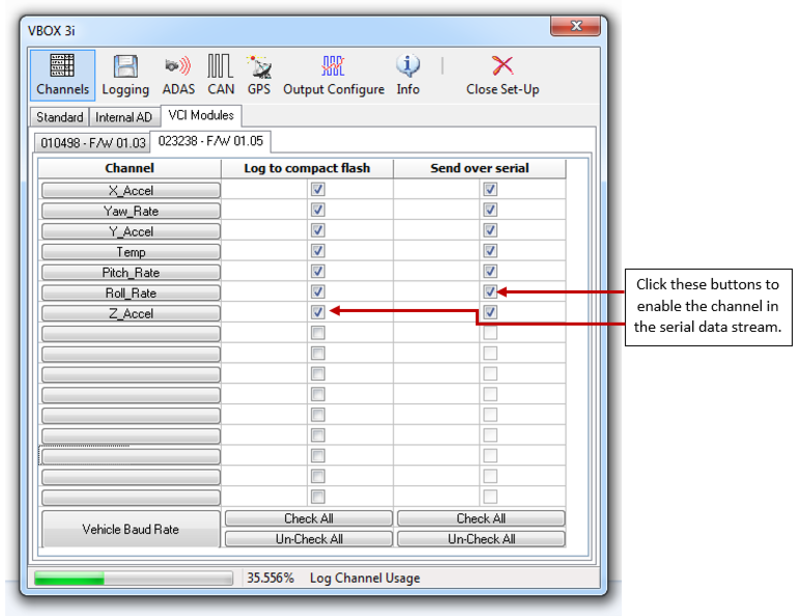
Task: Toggle Pitch_Rate send over serial
Action: tap(490, 271)
